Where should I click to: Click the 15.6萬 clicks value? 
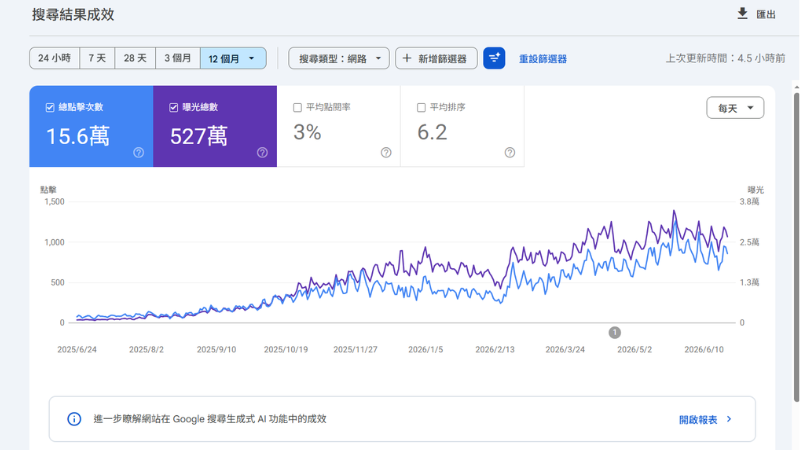point(78,136)
